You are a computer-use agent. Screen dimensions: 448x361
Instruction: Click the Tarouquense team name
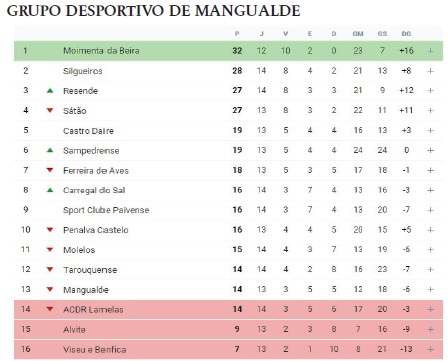click(90, 270)
